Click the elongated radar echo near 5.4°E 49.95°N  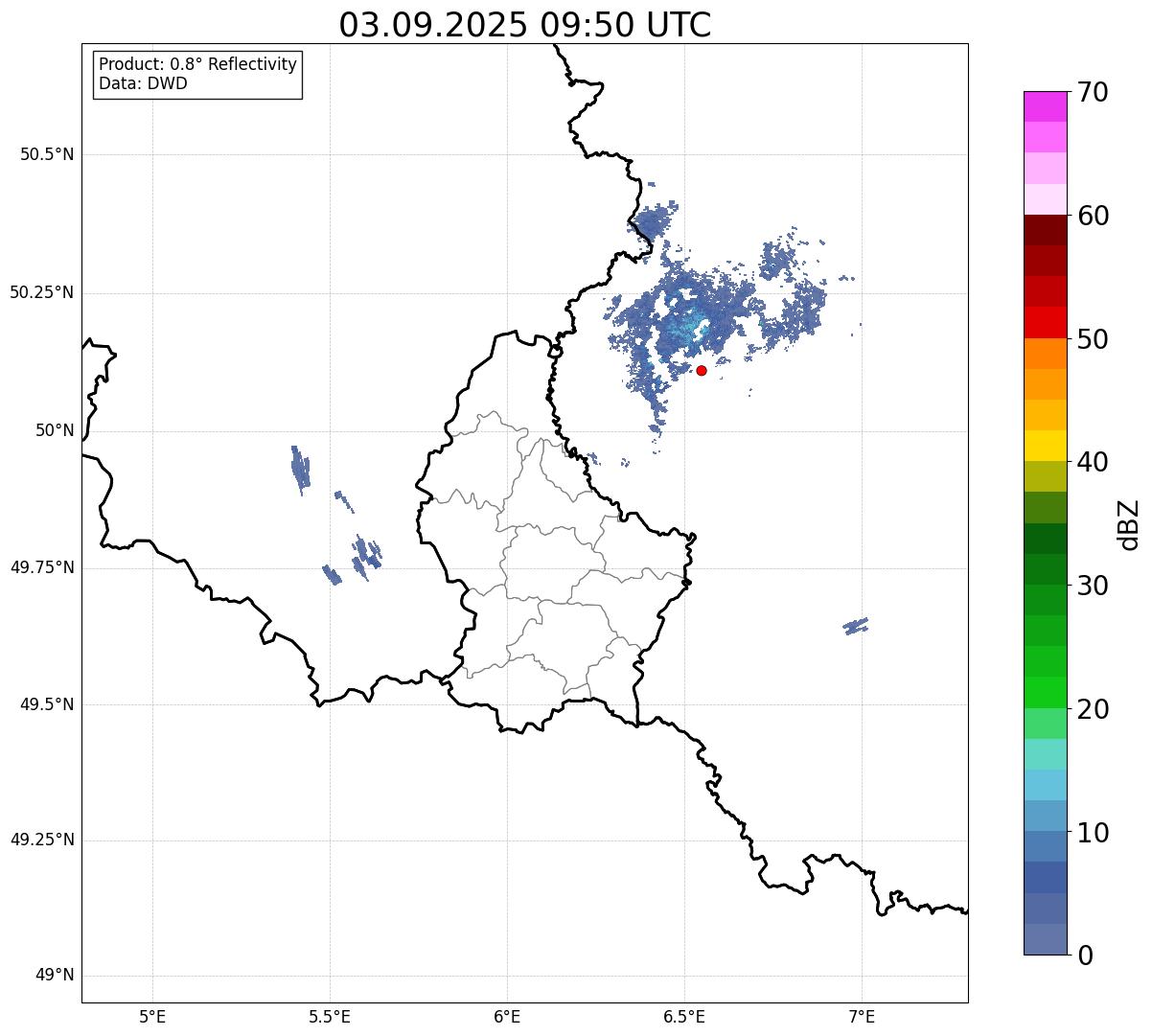point(301,470)
